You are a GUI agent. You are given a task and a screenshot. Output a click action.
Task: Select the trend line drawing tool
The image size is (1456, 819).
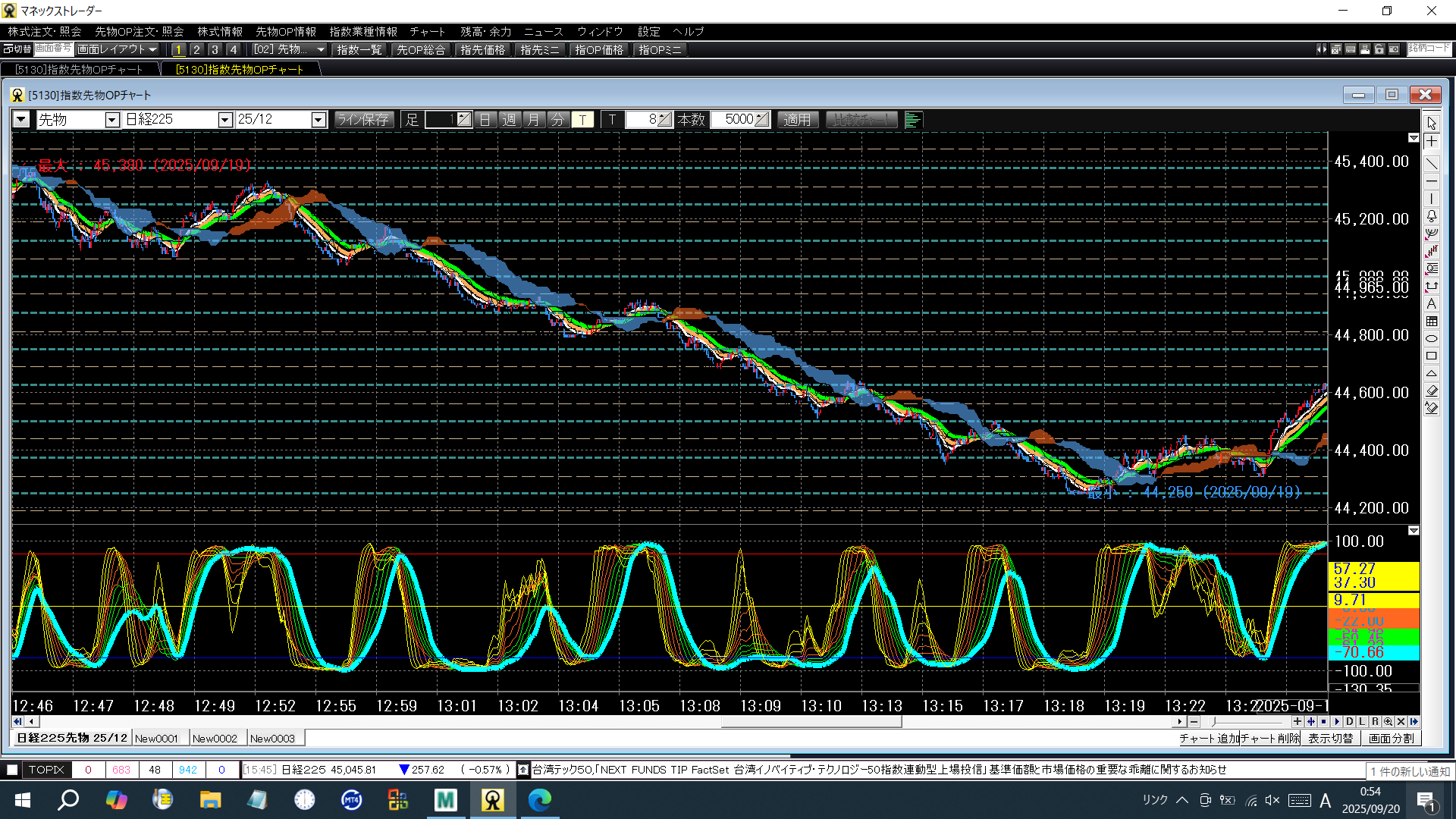(1431, 164)
